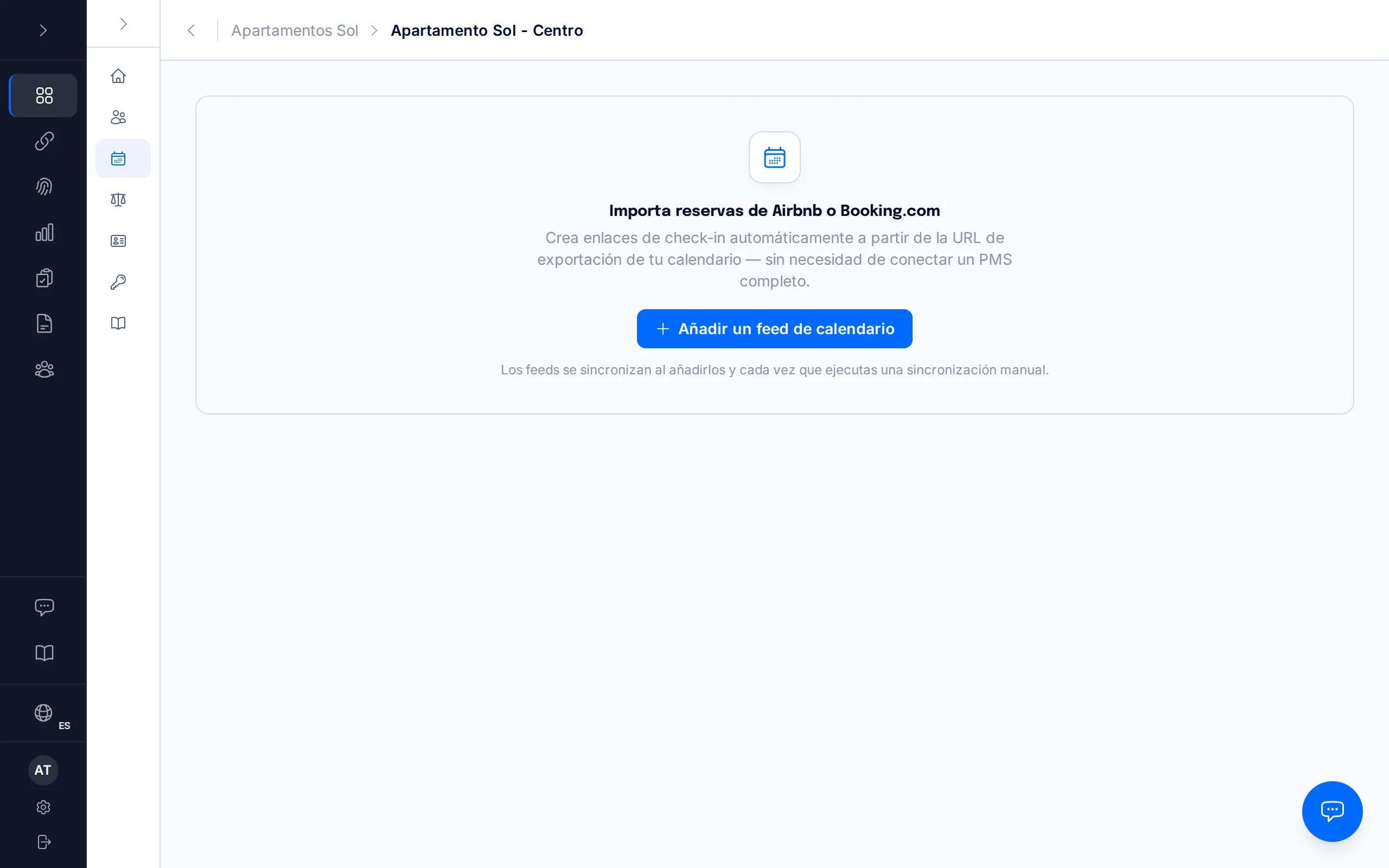The height and width of the screenshot is (868, 1389).
Task: Open the group of people icon
Action: click(x=43, y=369)
